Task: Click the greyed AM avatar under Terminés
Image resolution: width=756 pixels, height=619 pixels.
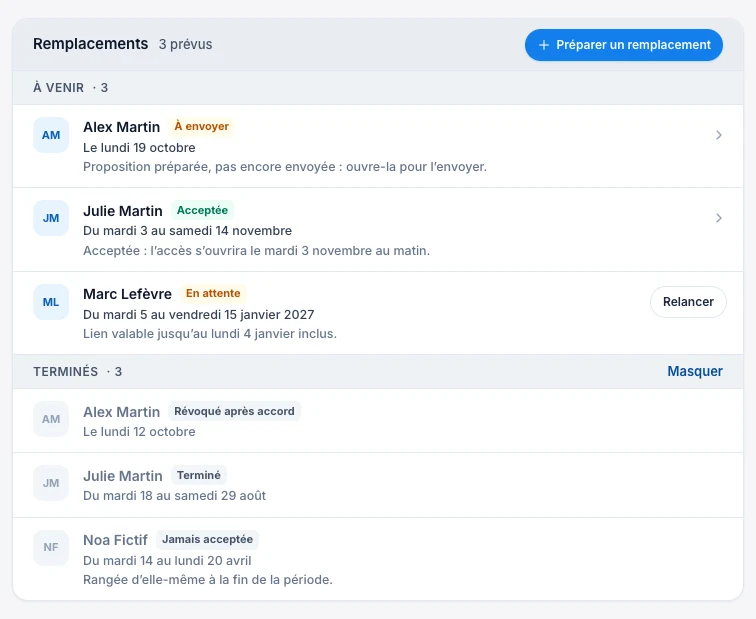Action: click(x=51, y=419)
